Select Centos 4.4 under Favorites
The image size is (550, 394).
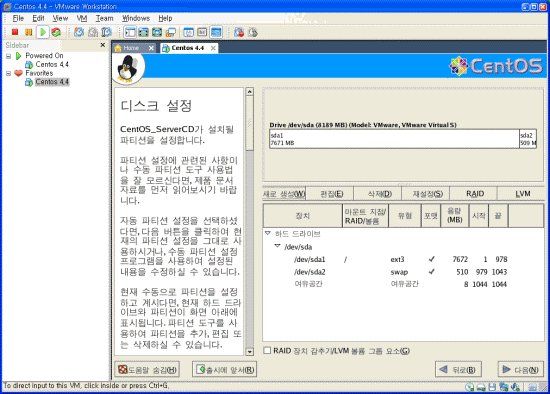tap(52, 82)
